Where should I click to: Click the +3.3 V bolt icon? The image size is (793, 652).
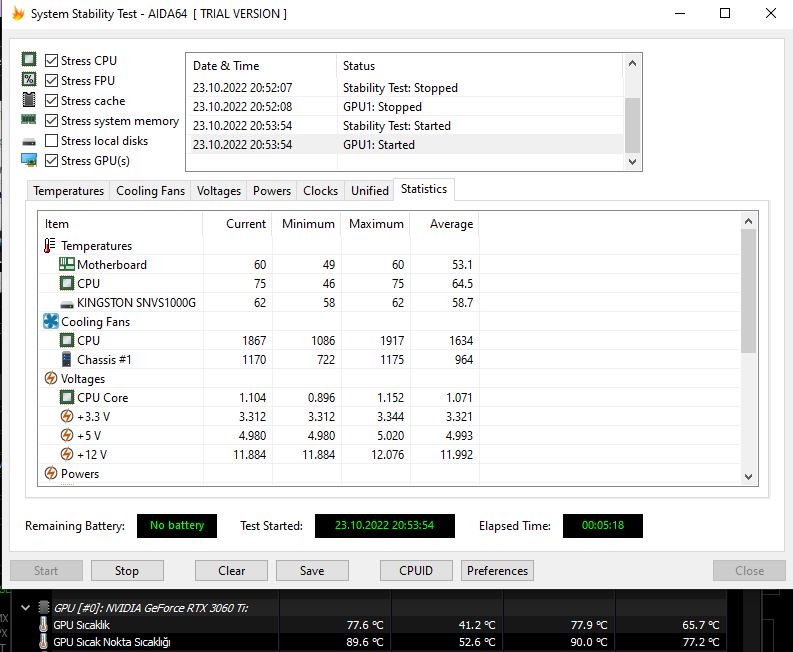click(x=67, y=416)
